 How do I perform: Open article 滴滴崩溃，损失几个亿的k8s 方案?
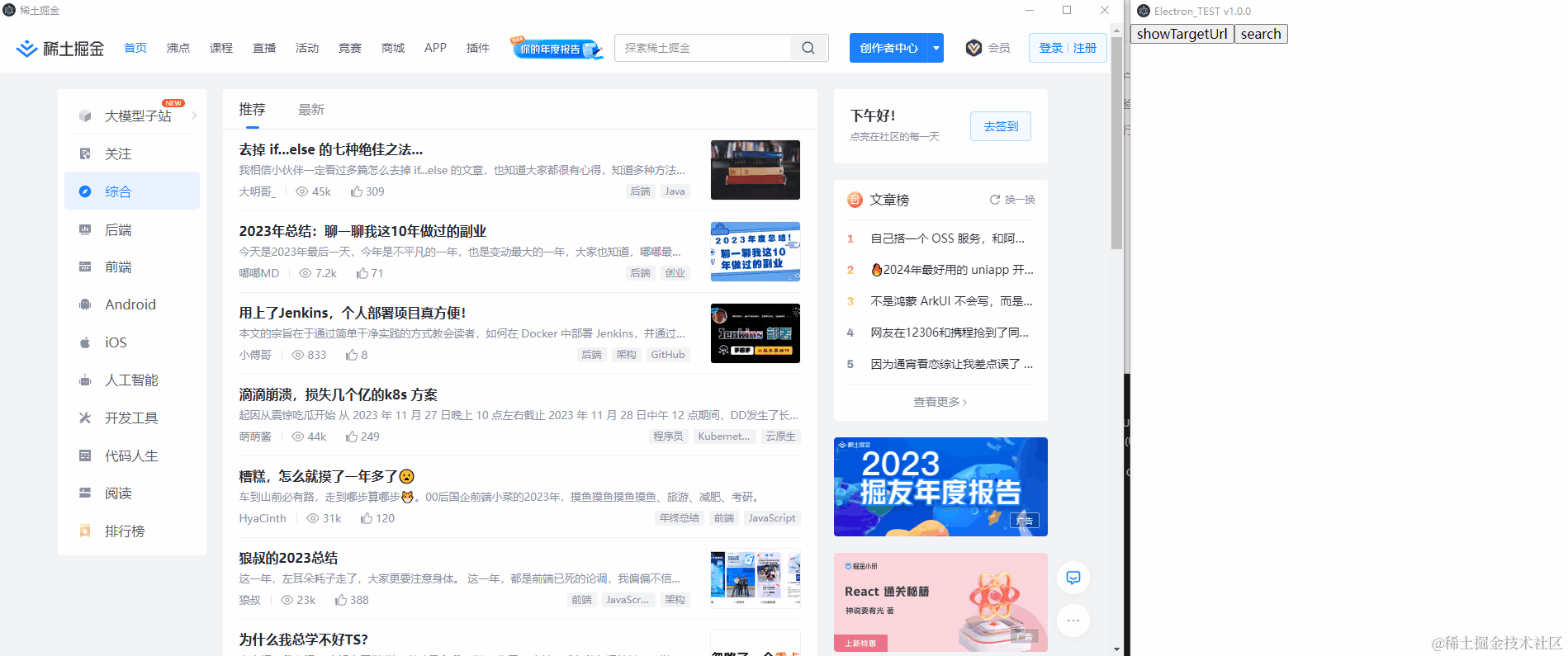click(339, 394)
